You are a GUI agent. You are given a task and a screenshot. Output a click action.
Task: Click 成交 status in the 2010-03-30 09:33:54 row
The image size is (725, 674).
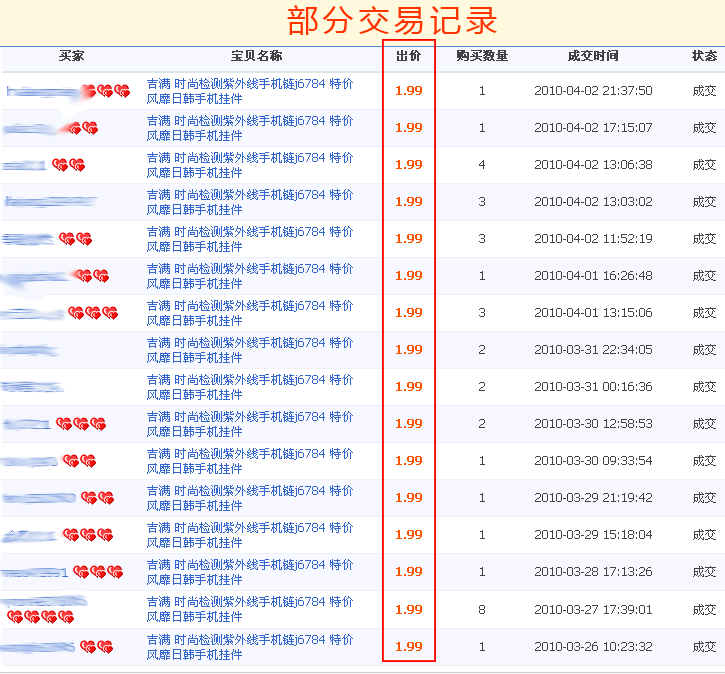tap(704, 460)
